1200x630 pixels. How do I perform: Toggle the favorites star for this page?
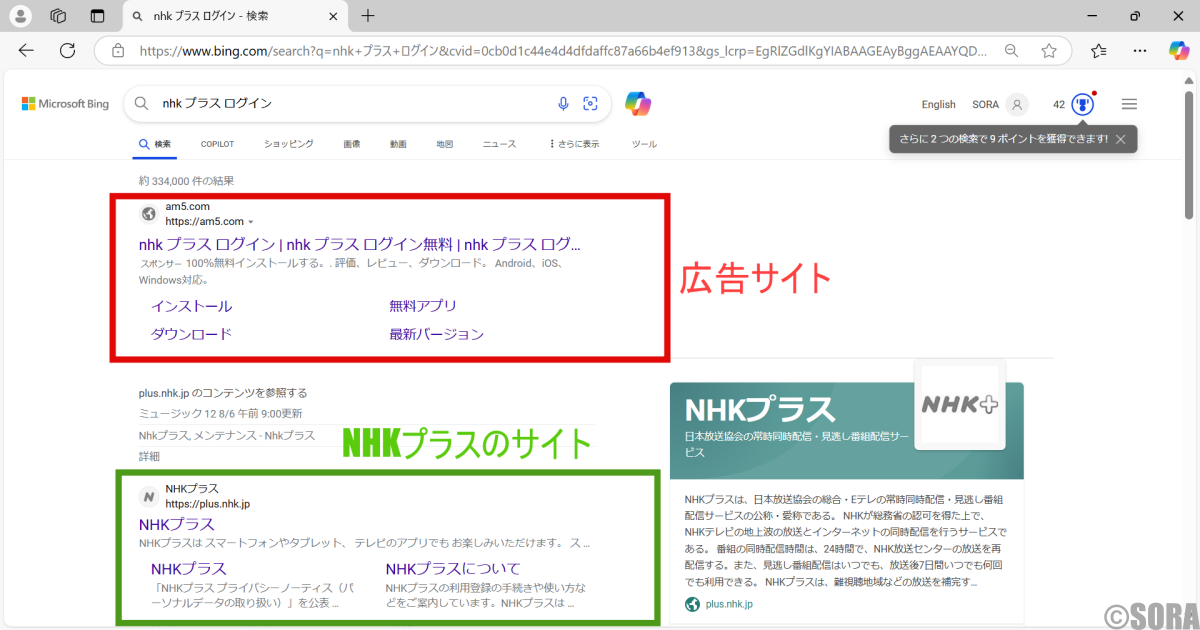(x=1047, y=50)
